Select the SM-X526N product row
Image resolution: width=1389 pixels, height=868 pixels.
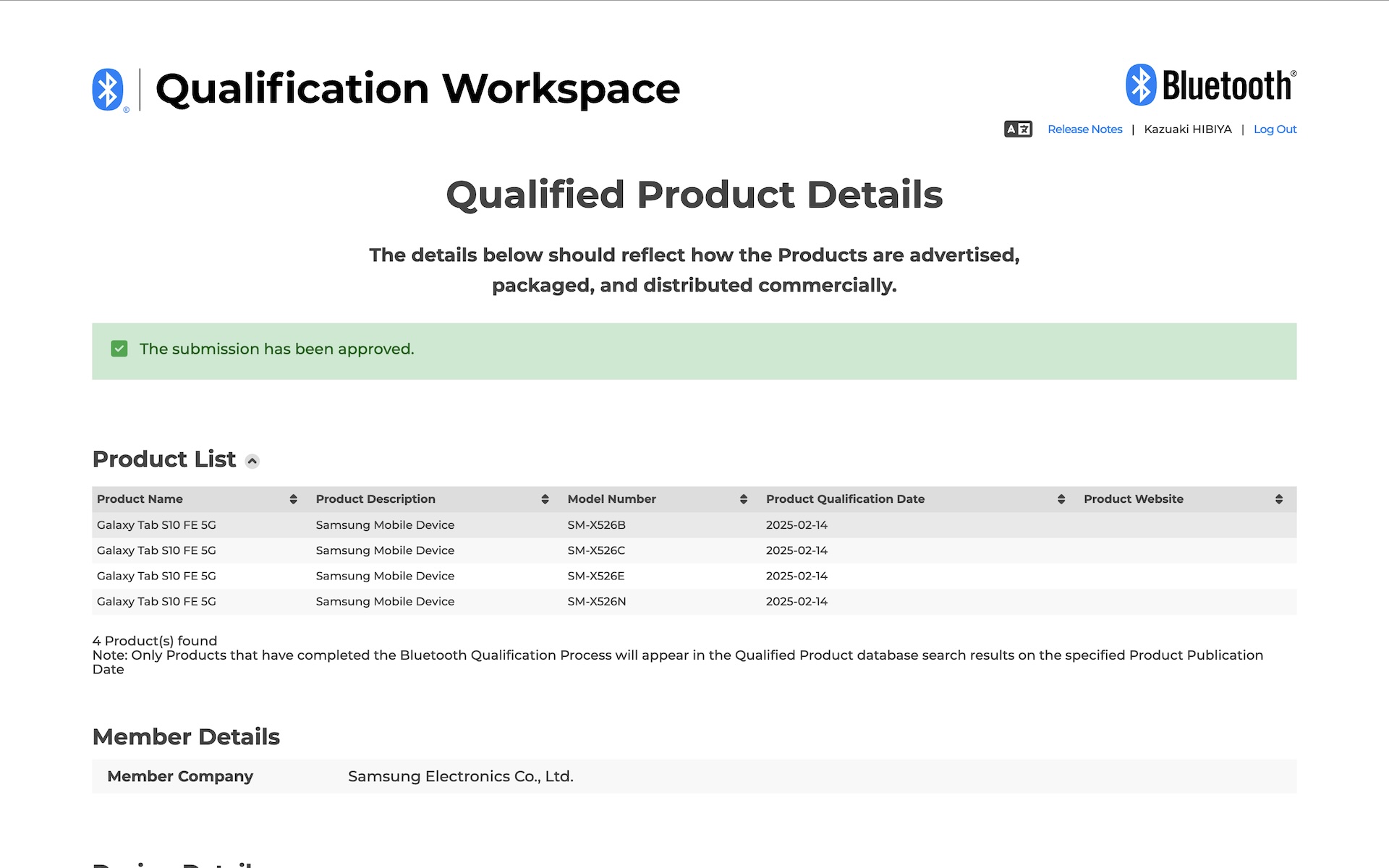(596, 601)
